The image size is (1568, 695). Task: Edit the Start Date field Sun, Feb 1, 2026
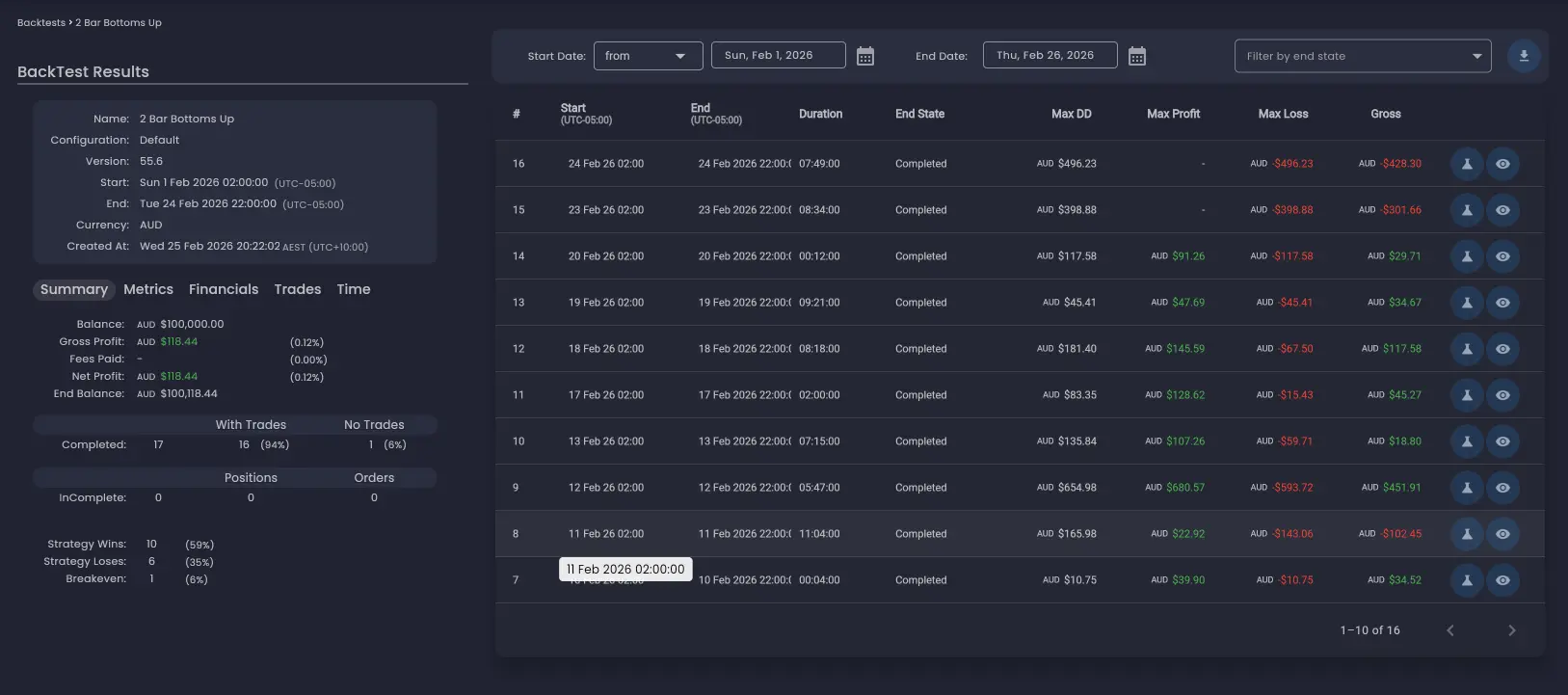point(779,55)
